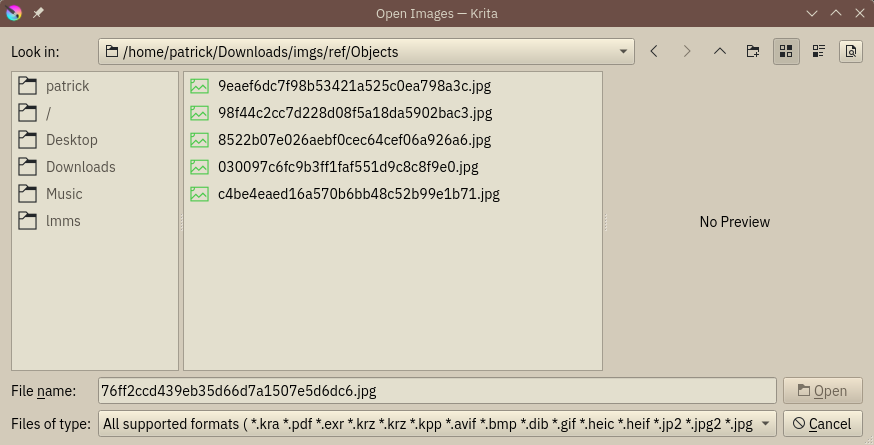Click the Krita logo in title bar

(x=14, y=13)
